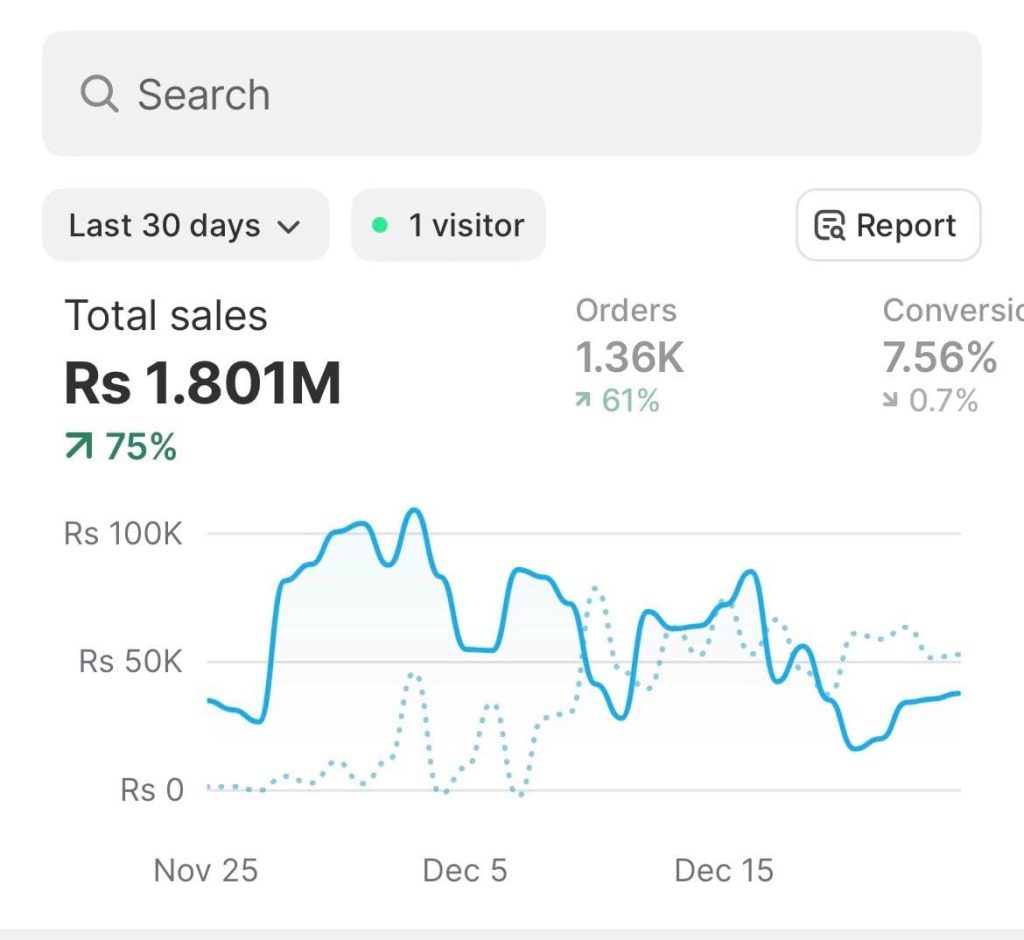The width and height of the screenshot is (1024, 940).
Task: Click the Orders increase arrow icon
Action: pos(583,401)
